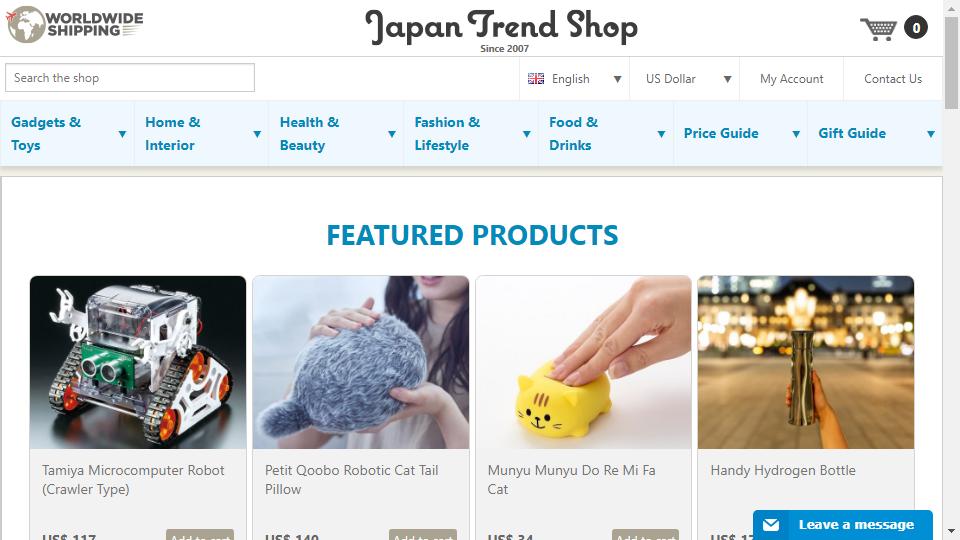The height and width of the screenshot is (540, 960).
Task: Click the UK flag language icon
Action: point(536,79)
